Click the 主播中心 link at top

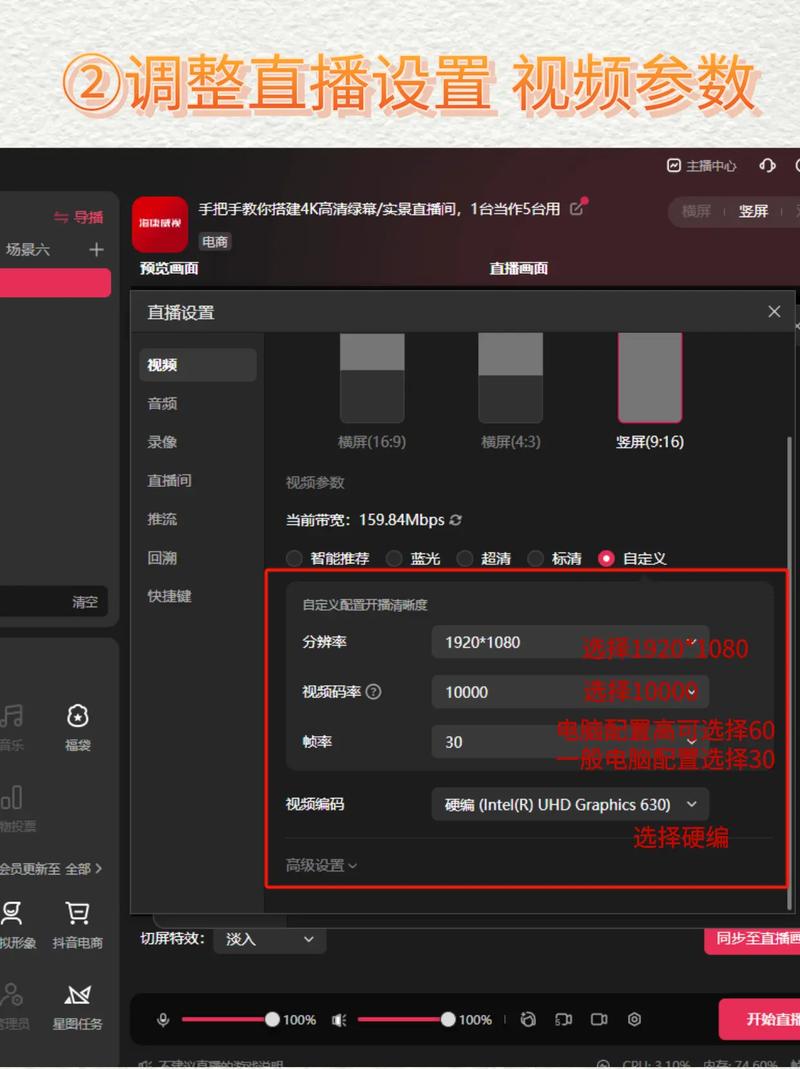[702, 166]
